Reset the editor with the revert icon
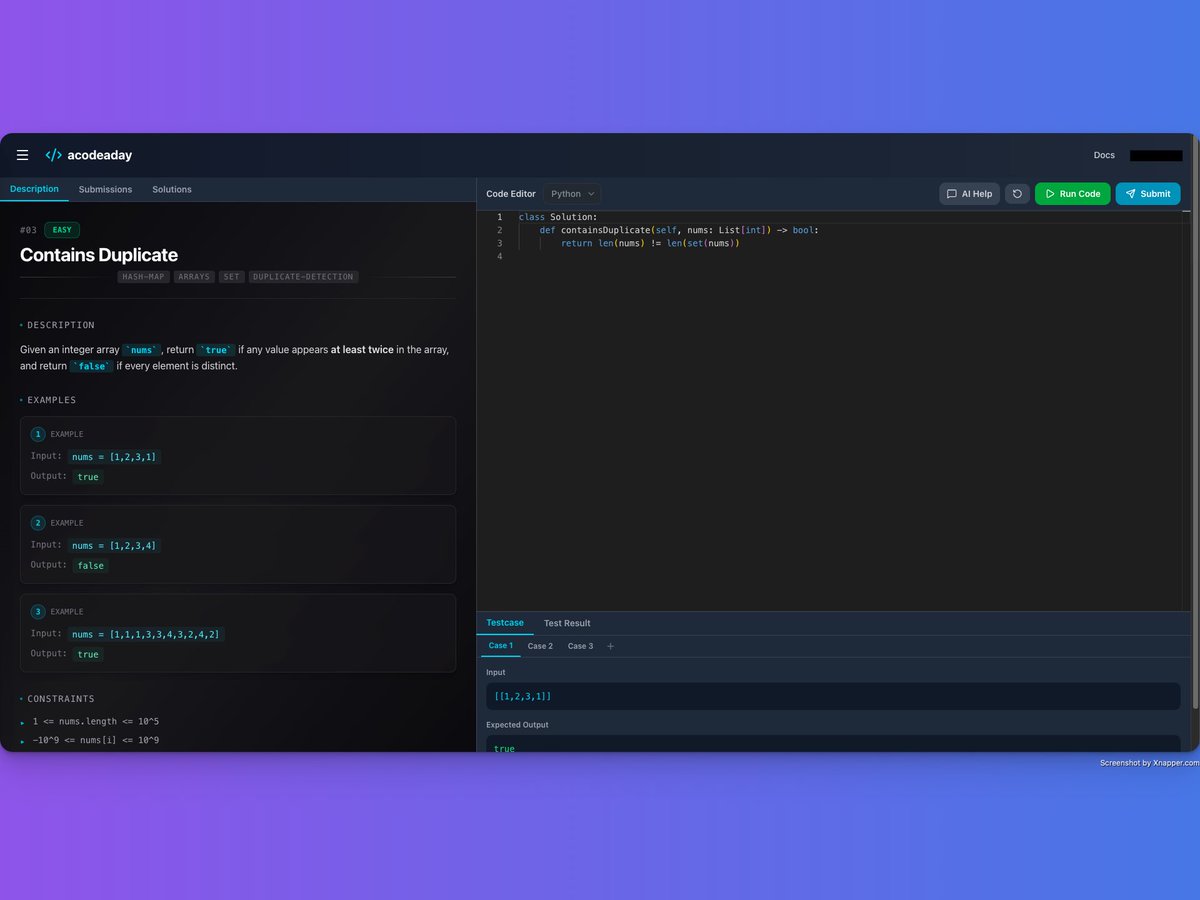 [x=1017, y=193]
